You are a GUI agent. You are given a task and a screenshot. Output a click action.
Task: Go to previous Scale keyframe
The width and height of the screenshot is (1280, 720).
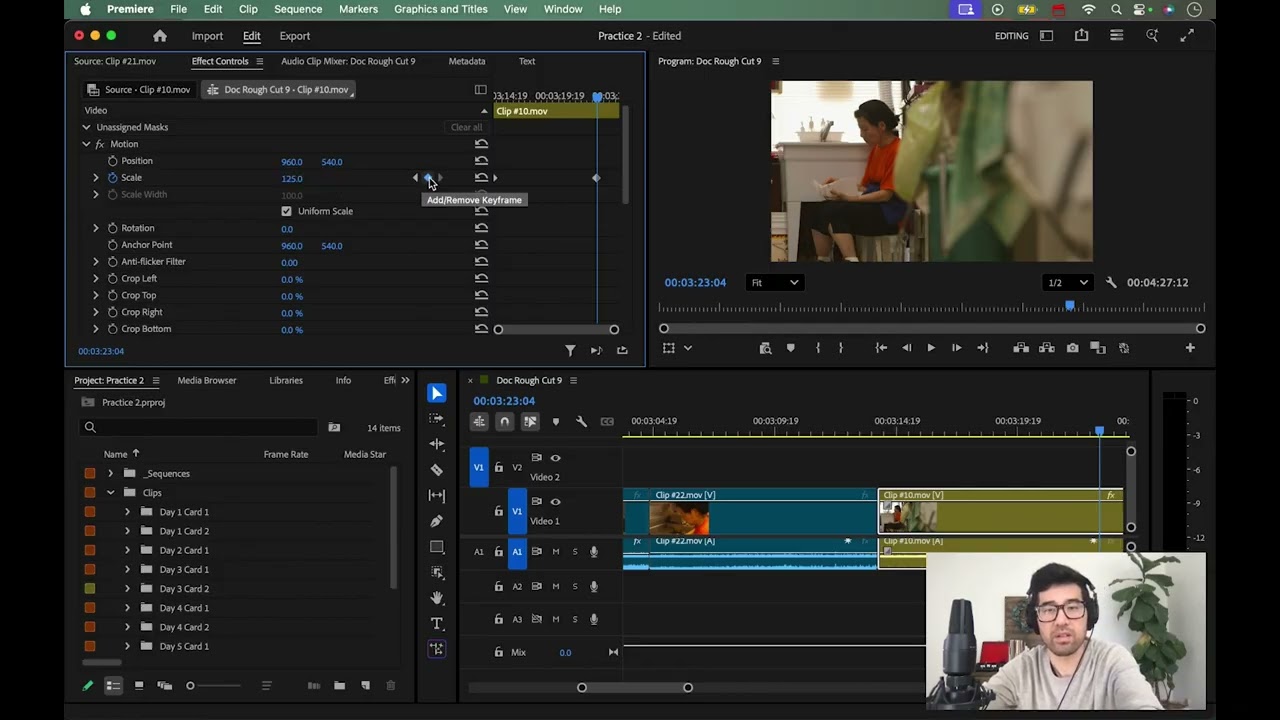pos(416,178)
